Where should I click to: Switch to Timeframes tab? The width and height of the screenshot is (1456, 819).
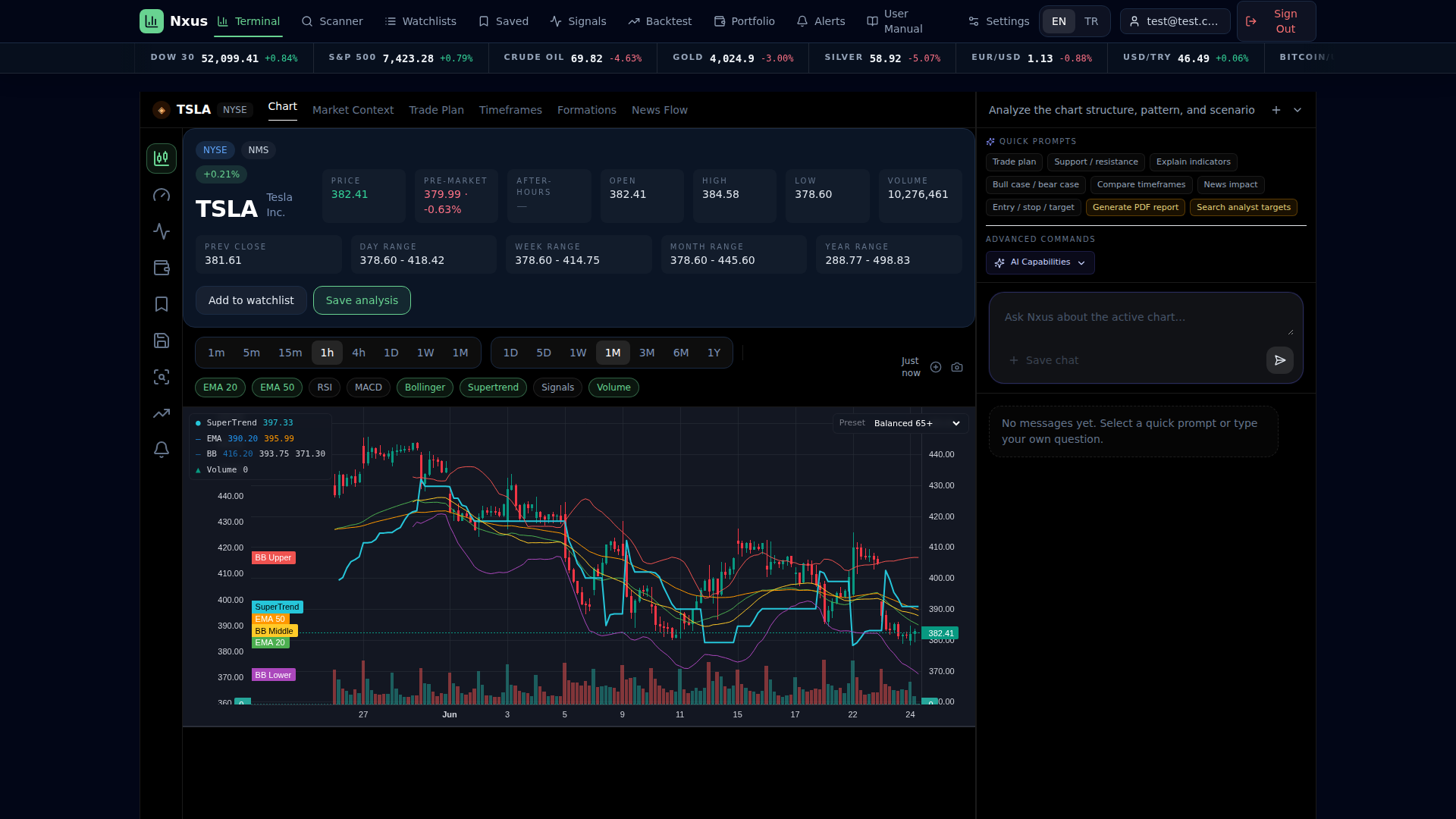point(510,110)
